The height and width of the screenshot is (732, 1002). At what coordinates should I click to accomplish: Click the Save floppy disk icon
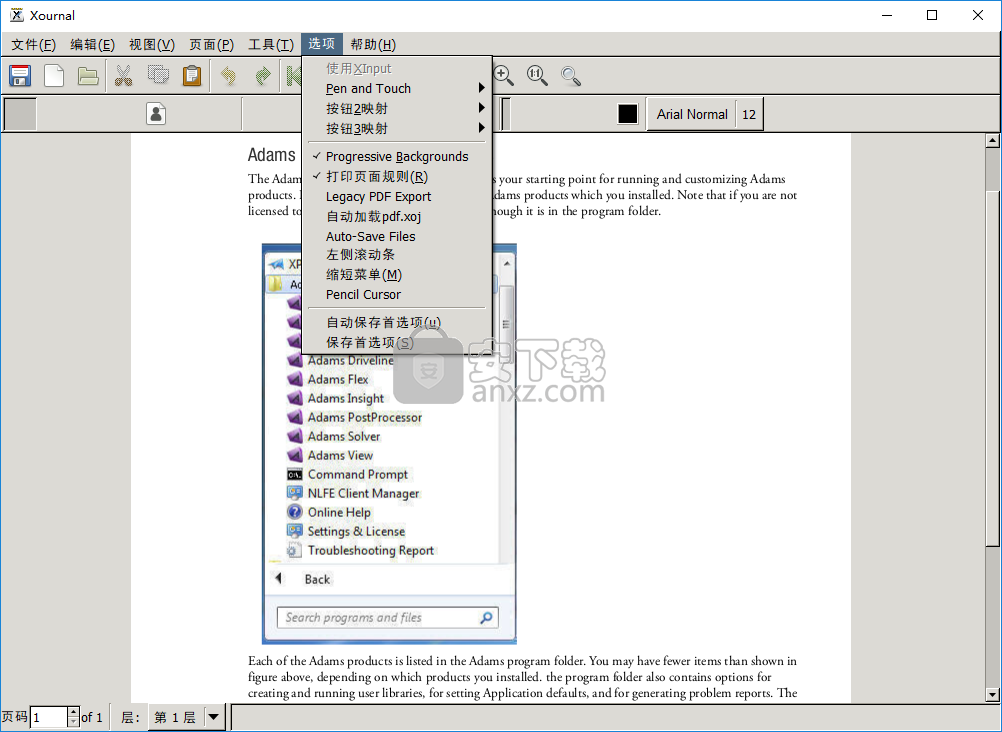[20, 75]
